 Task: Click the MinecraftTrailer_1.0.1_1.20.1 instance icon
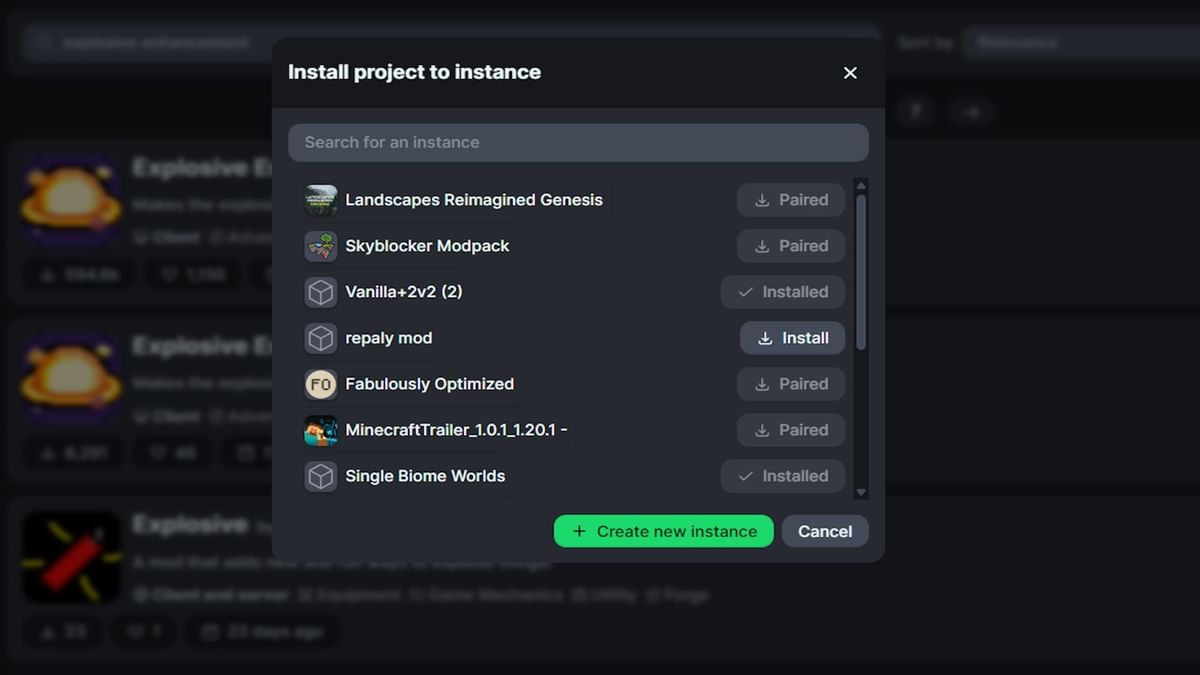point(320,429)
